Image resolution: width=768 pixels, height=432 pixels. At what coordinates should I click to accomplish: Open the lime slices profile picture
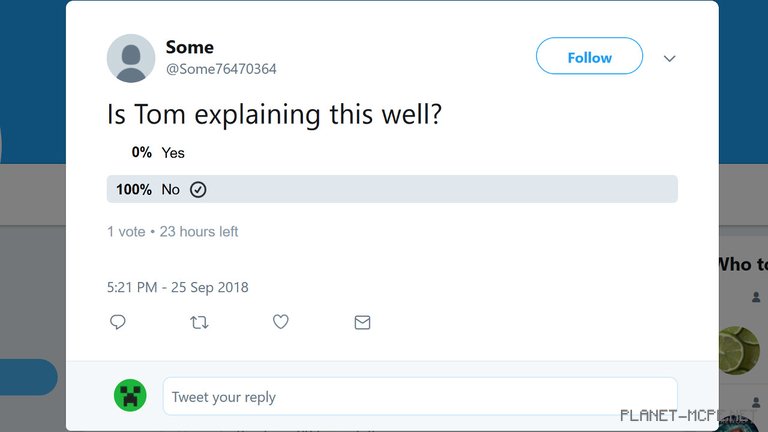tap(740, 350)
